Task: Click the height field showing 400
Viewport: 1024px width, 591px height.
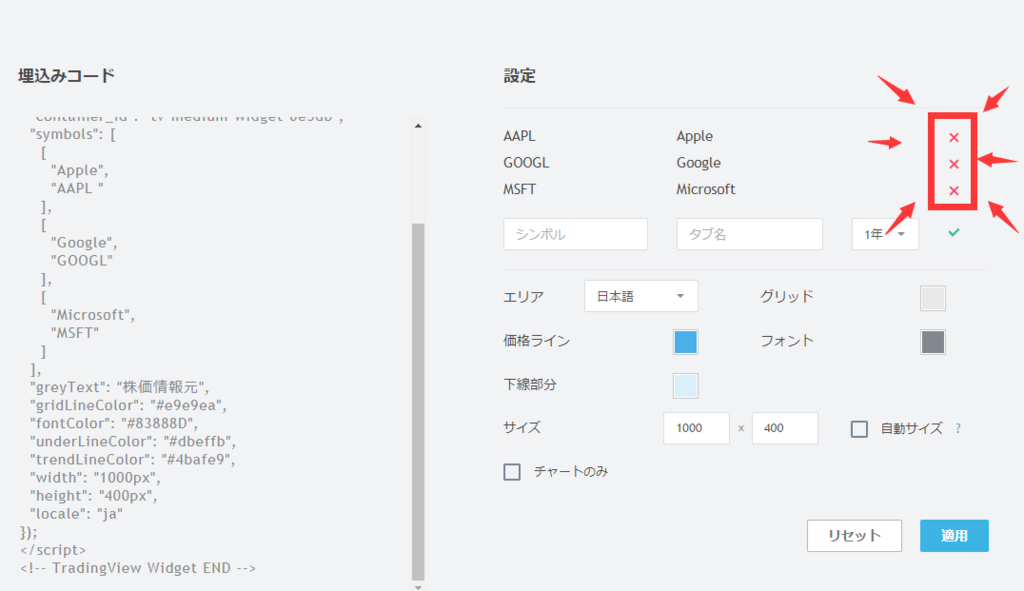Action: [784, 428]
